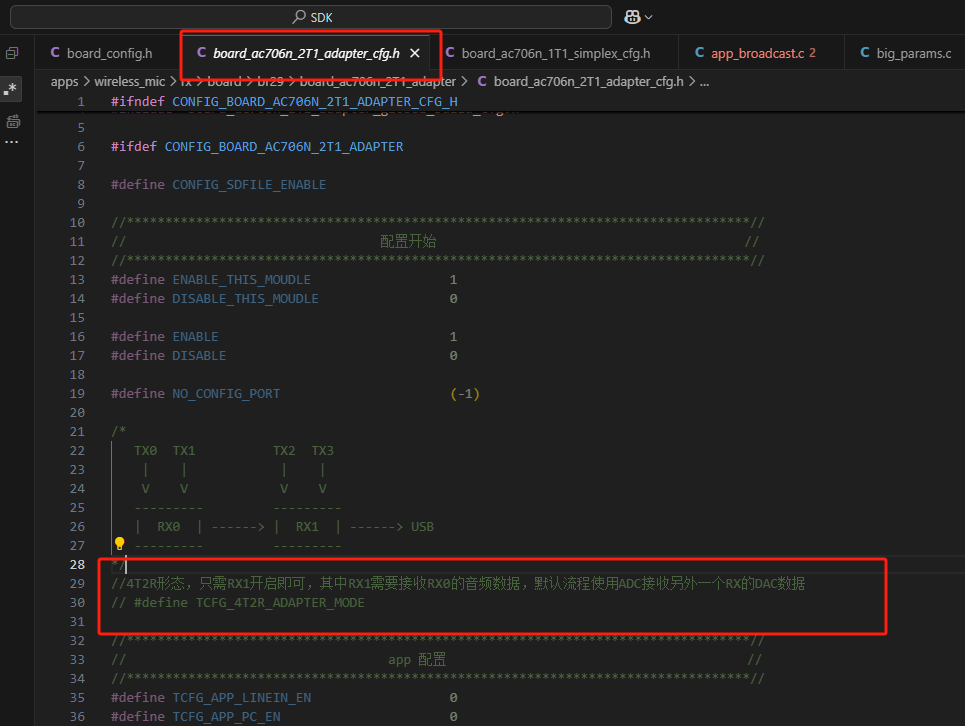Close the board_ac706n_2T1_adapter_cfg.h tab
The image size is (965, 726).
tap(415, 54)
